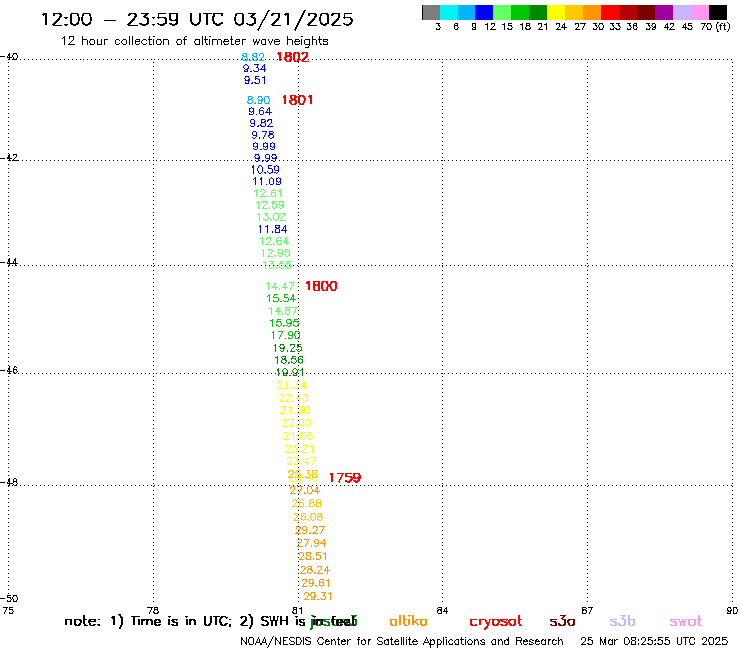
Task: Select the "swot" satellite legend label
Action: pos(686,621)
